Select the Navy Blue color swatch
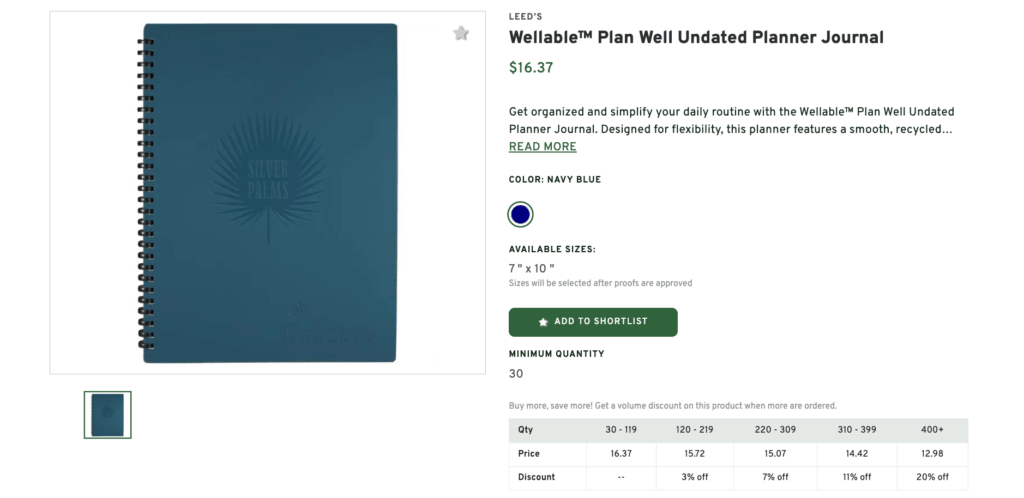1024x498 pixels. tap(520, 214)
